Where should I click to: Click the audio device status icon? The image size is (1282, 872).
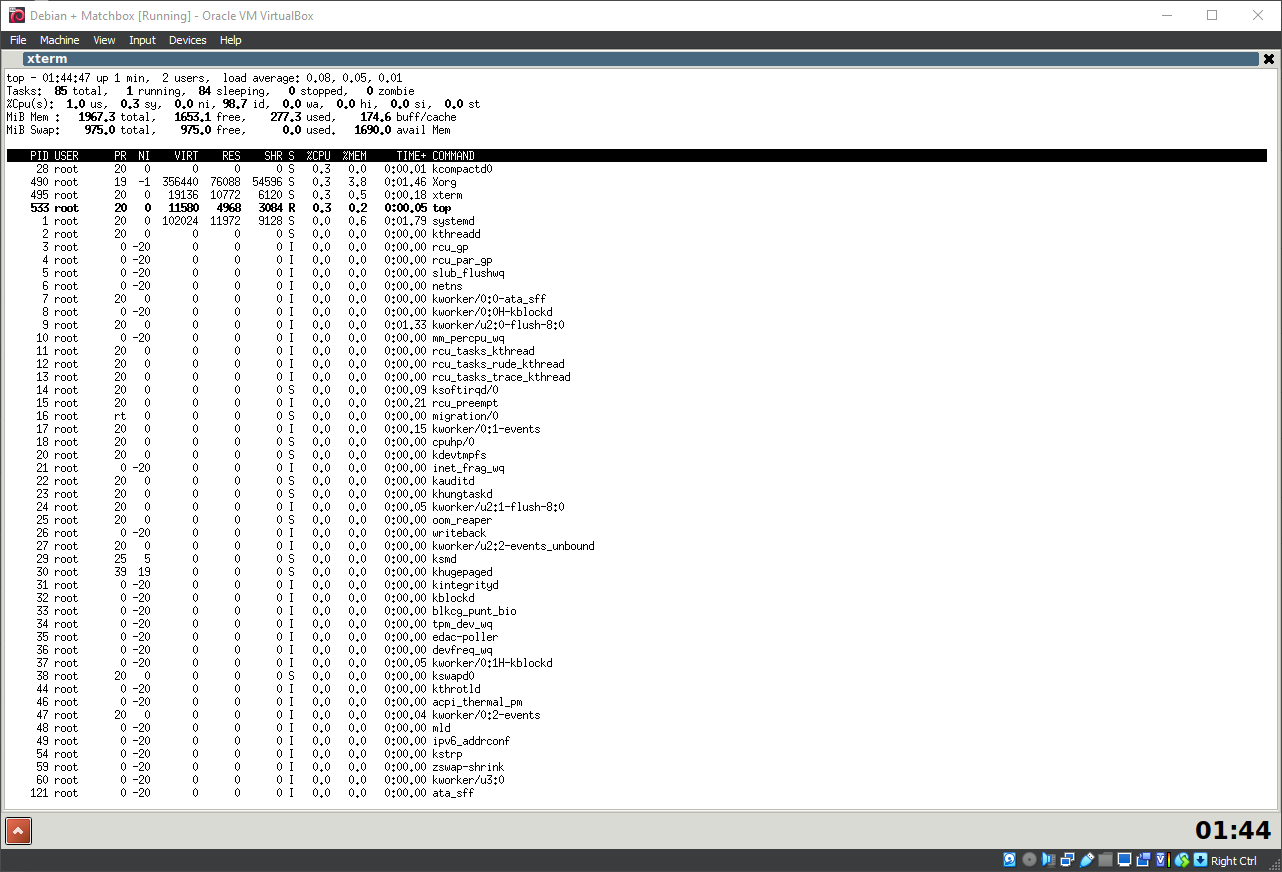tap(1047, 859)
